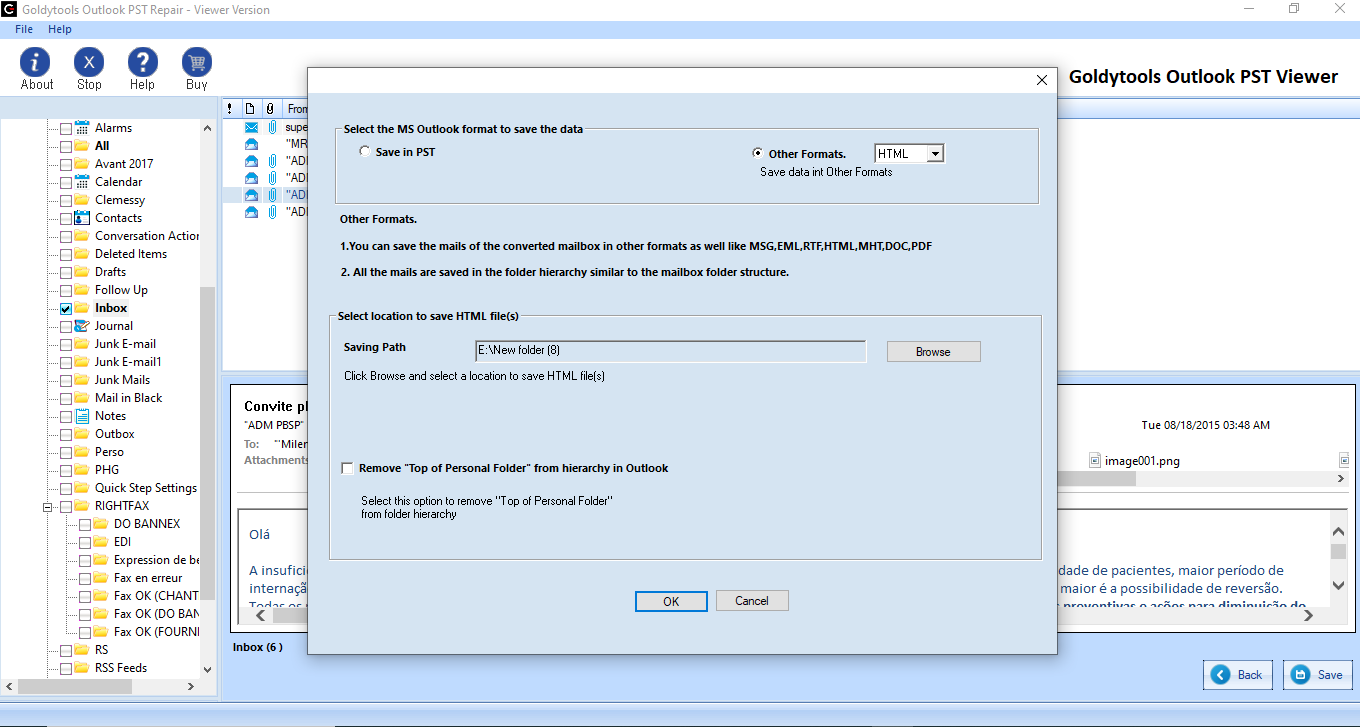
Task: Click the Journal folder icon
Action: pyautogui.click(x=82, y=326)
